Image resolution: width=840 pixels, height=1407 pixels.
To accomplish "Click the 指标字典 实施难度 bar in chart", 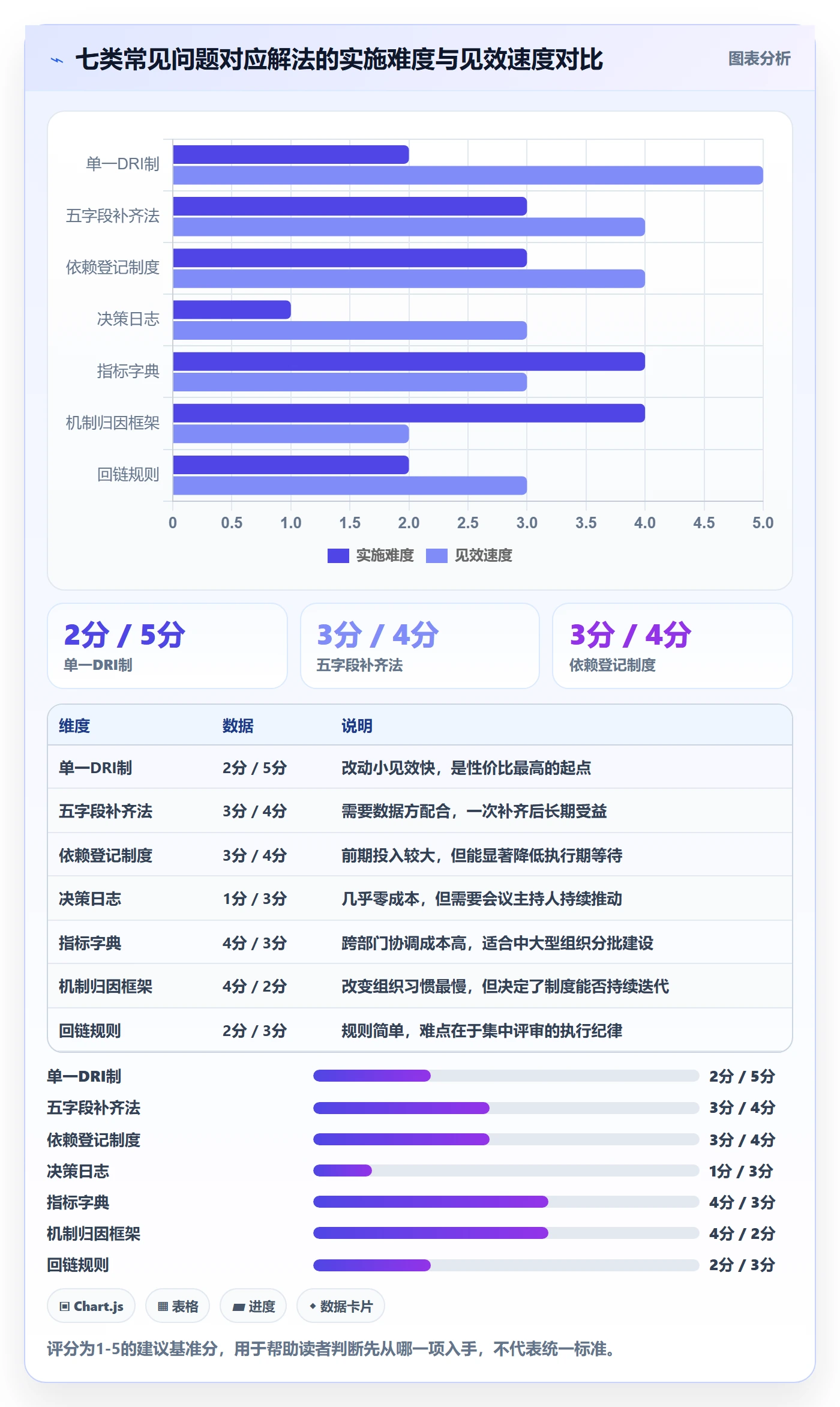I will (409, 361).
